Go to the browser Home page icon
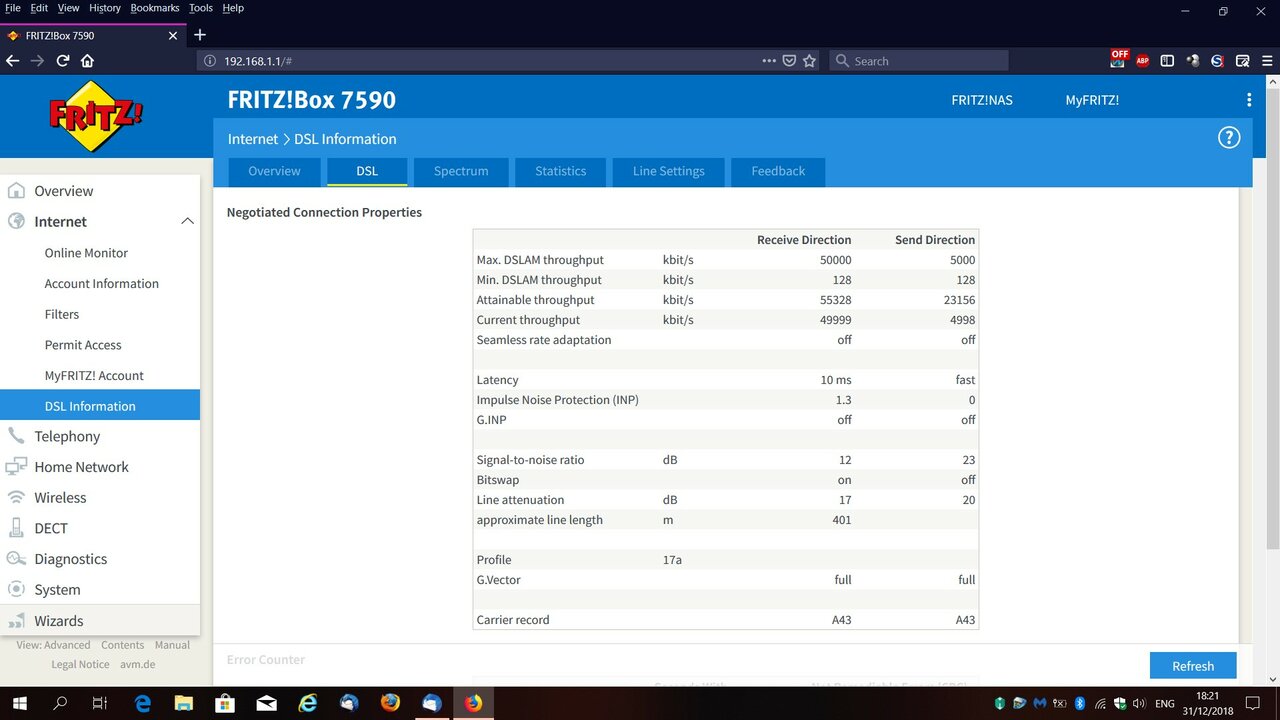The image size is (1280, 720). (87, 61)
